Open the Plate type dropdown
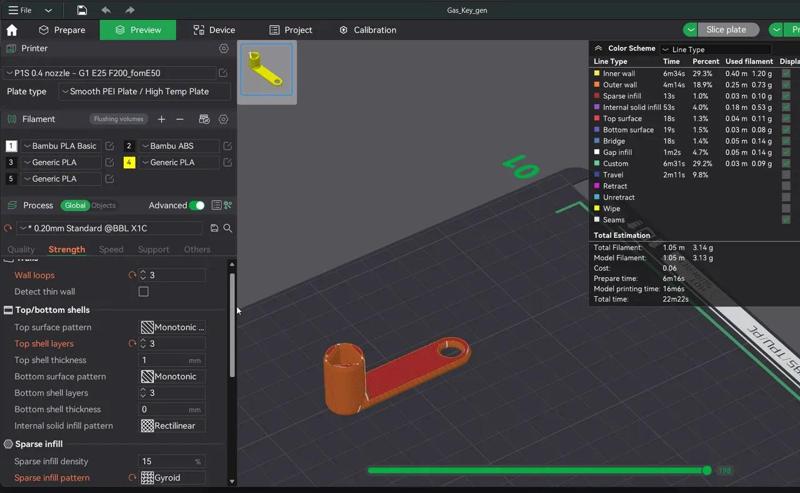The image size is (800, 493). (145, 92)
